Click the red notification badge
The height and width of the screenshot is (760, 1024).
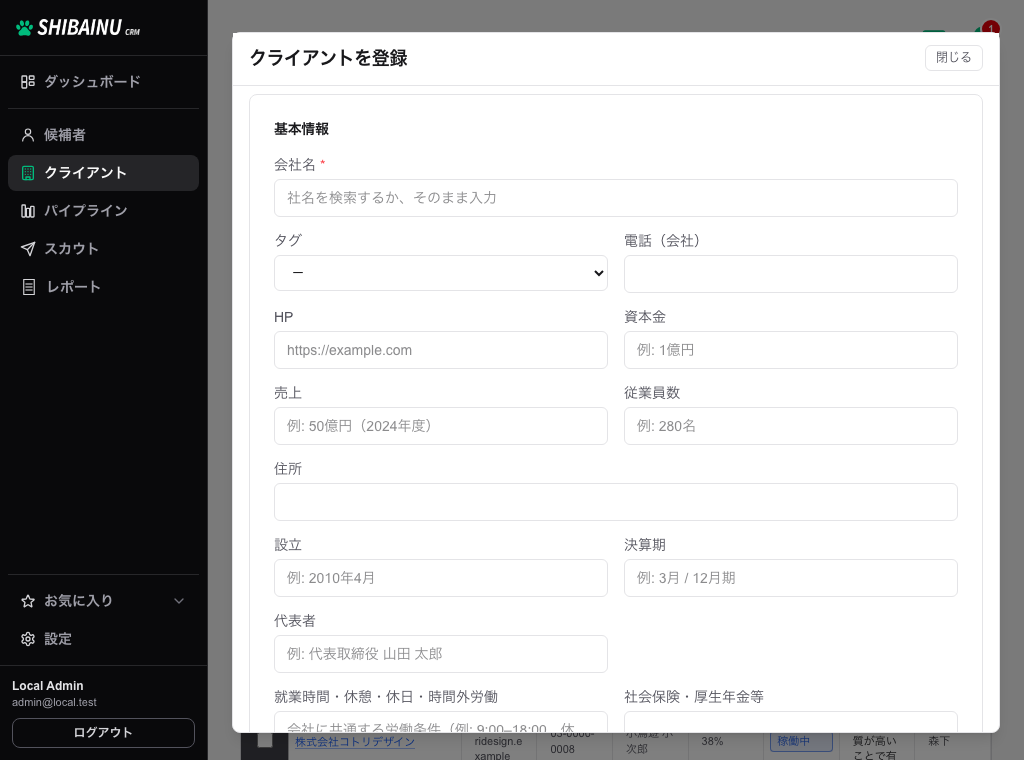[x=991, y=27]
